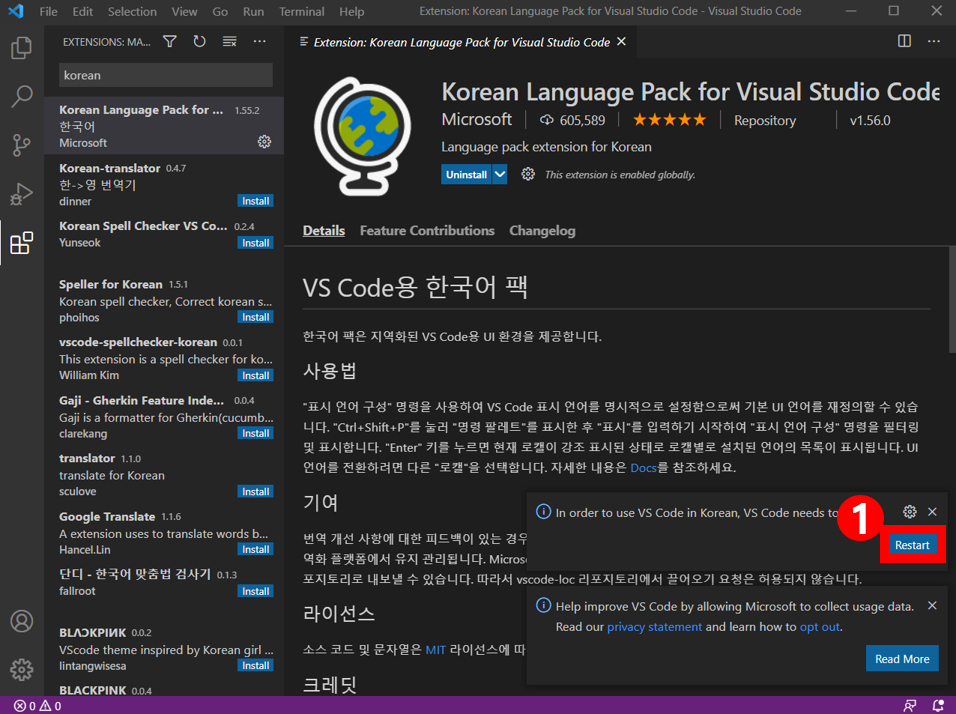Open the Docs link in readme
The width and height of the screenshot is (956, 714).
coord(643,468)
